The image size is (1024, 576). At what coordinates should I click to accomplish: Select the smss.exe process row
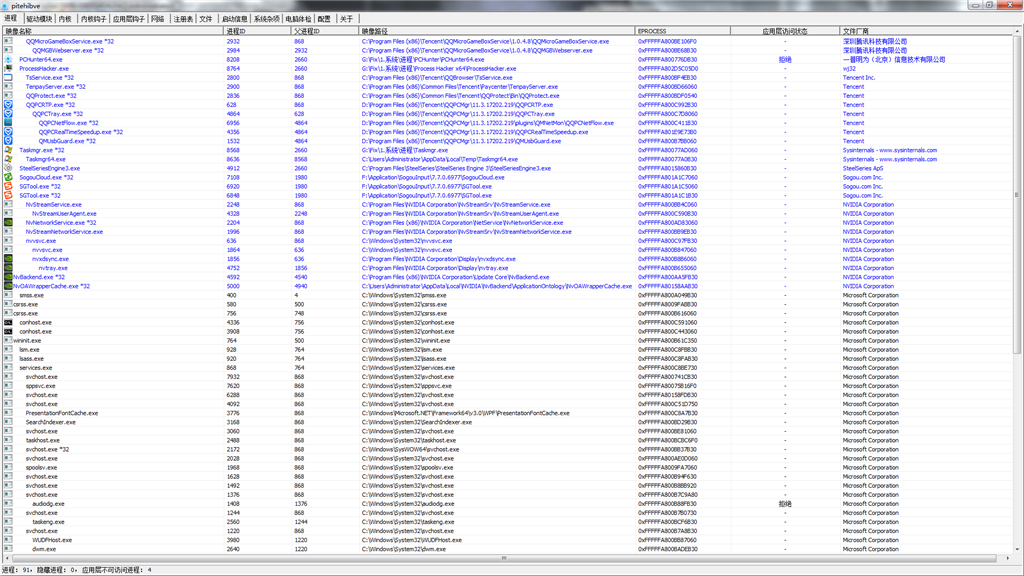pos(508,295)
